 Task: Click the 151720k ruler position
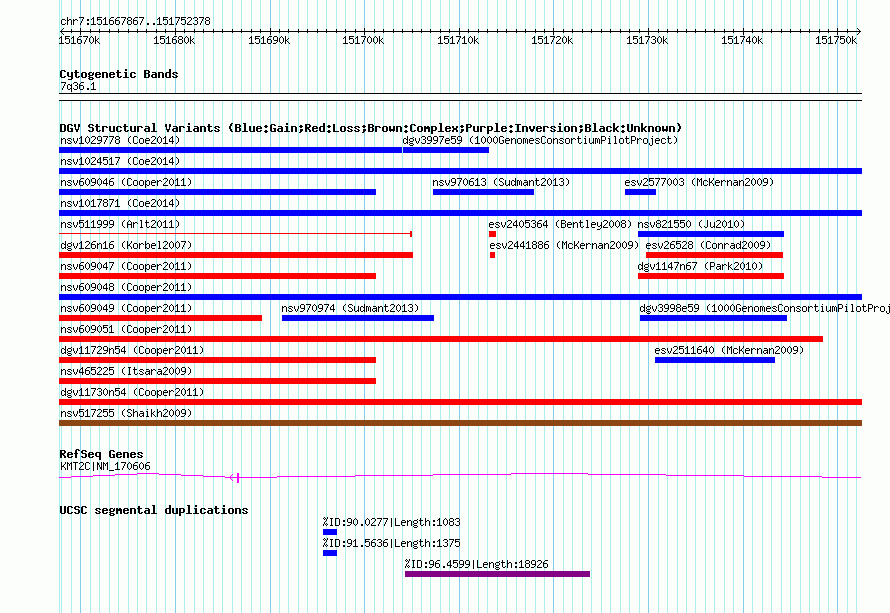[552, 40]
